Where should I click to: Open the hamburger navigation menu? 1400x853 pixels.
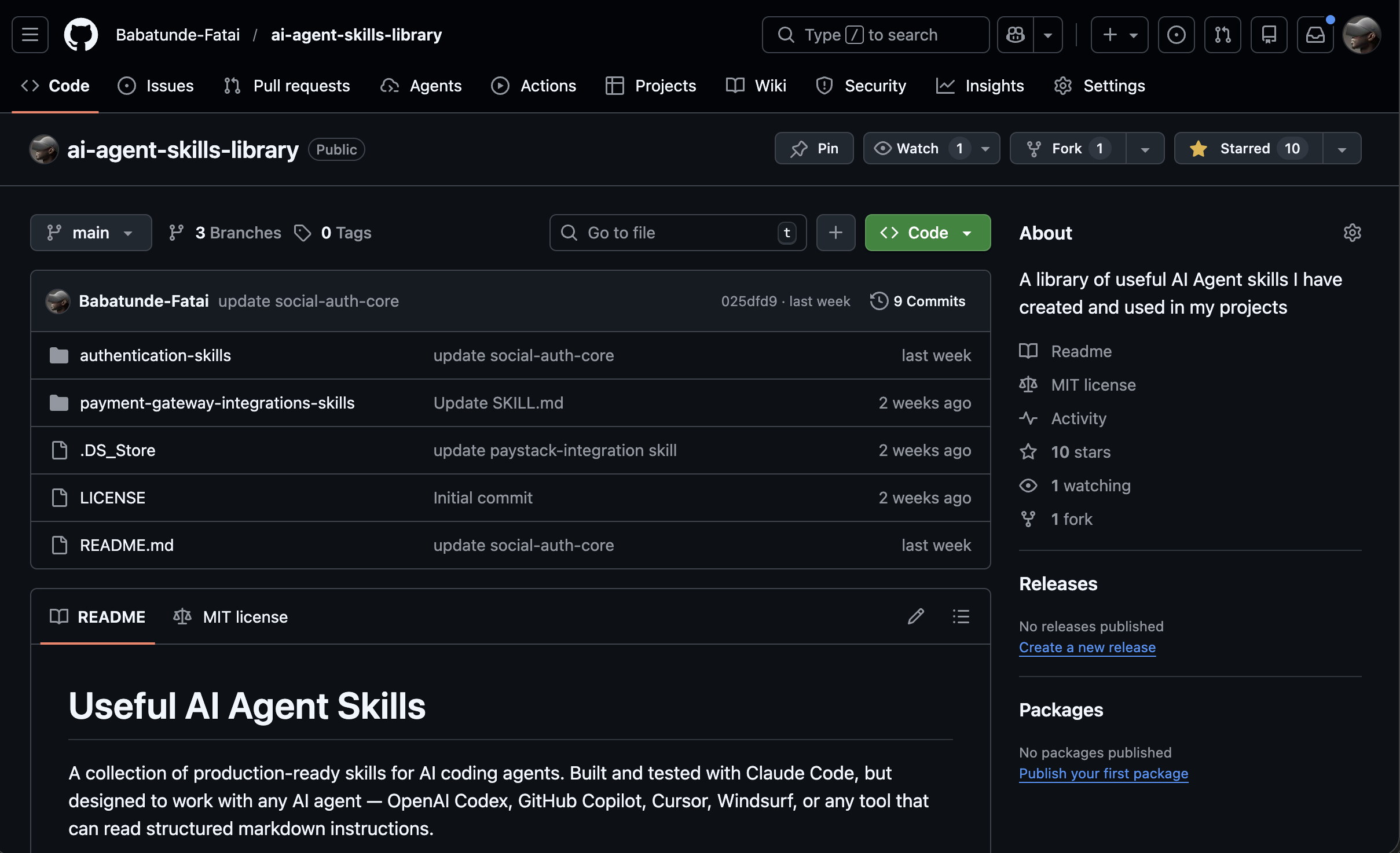[30, 35]
